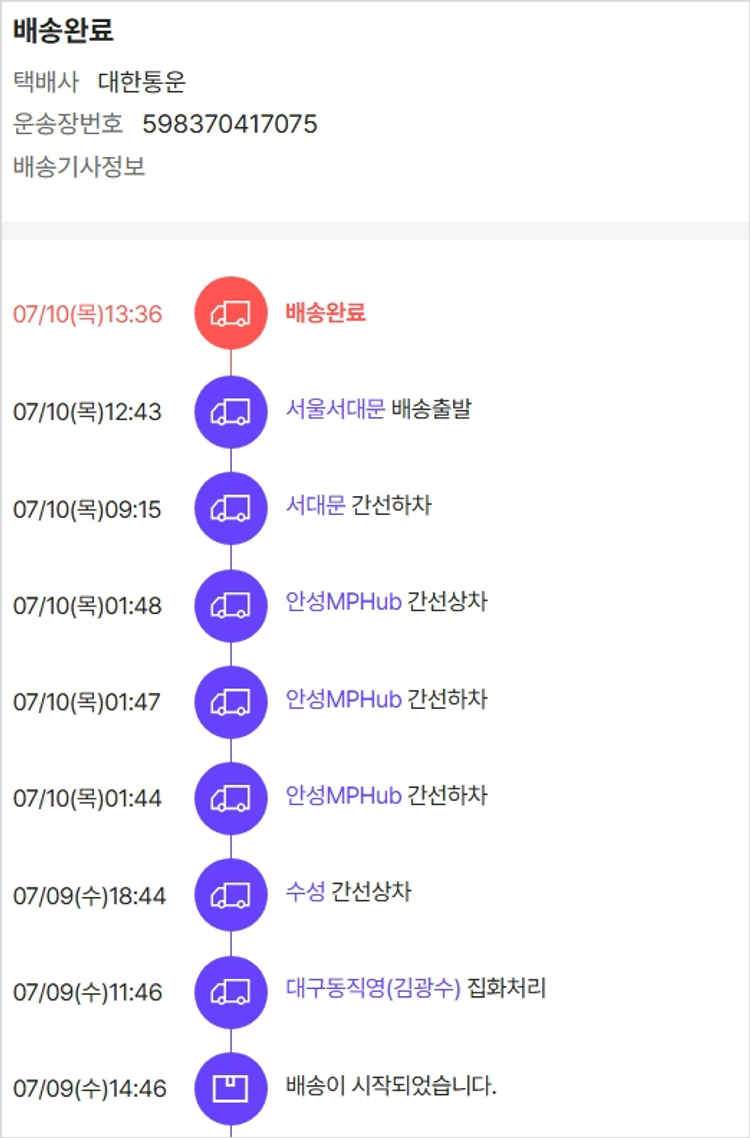750x1138 pixels.
Task: Click the truck icon beside 서울서대문 배송출발
Action: click(231, 411)
